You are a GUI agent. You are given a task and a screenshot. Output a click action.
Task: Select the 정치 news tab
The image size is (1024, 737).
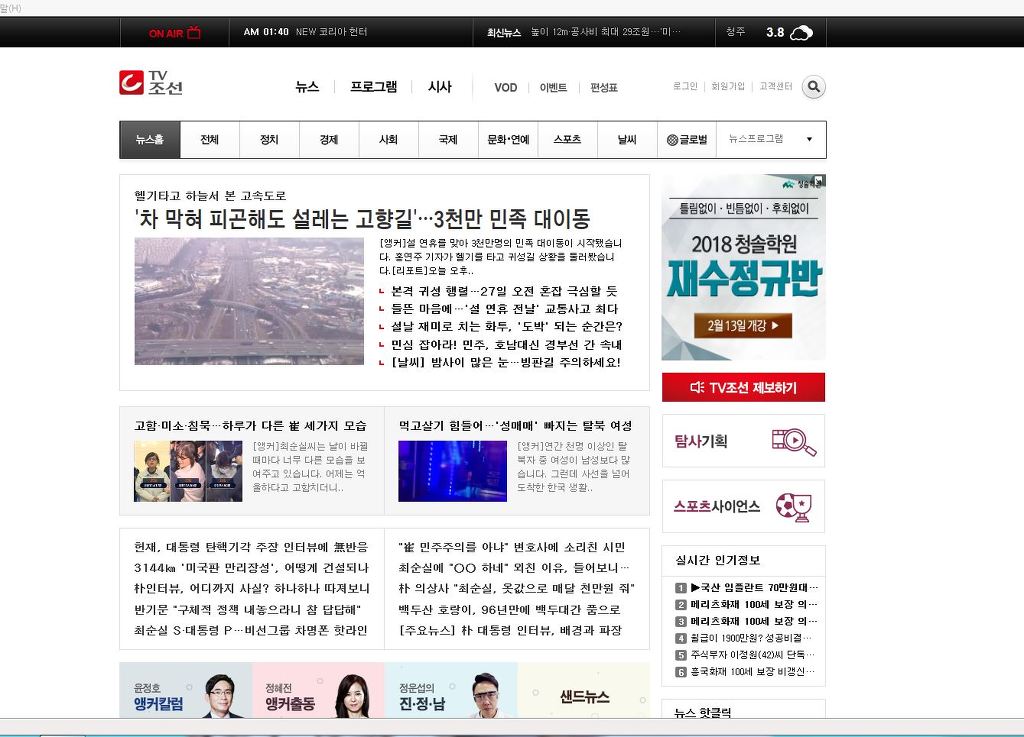(269, 140)
